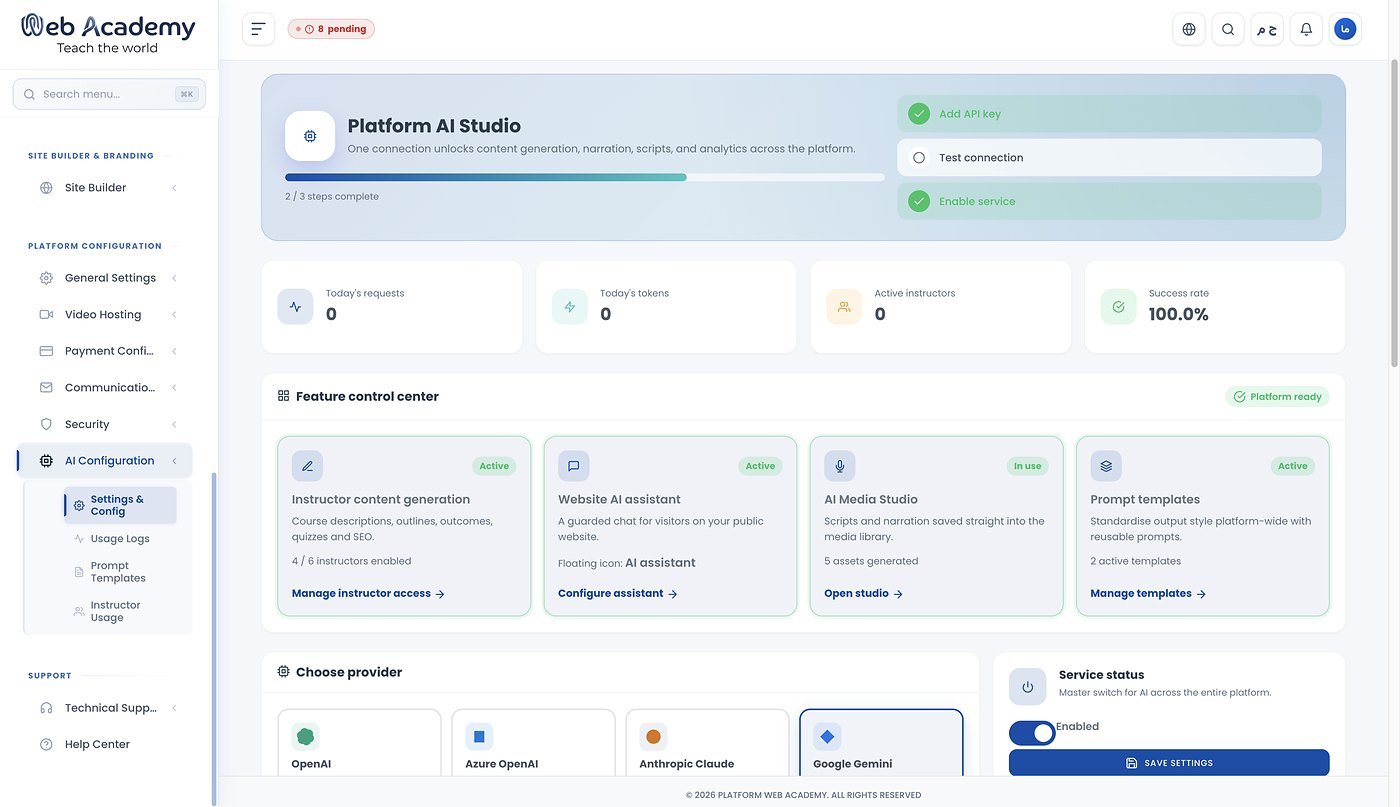Open Usage Logs submenu item
Image resolution: width=1400 pixels, height=807 pixels.
coord(120,539)
